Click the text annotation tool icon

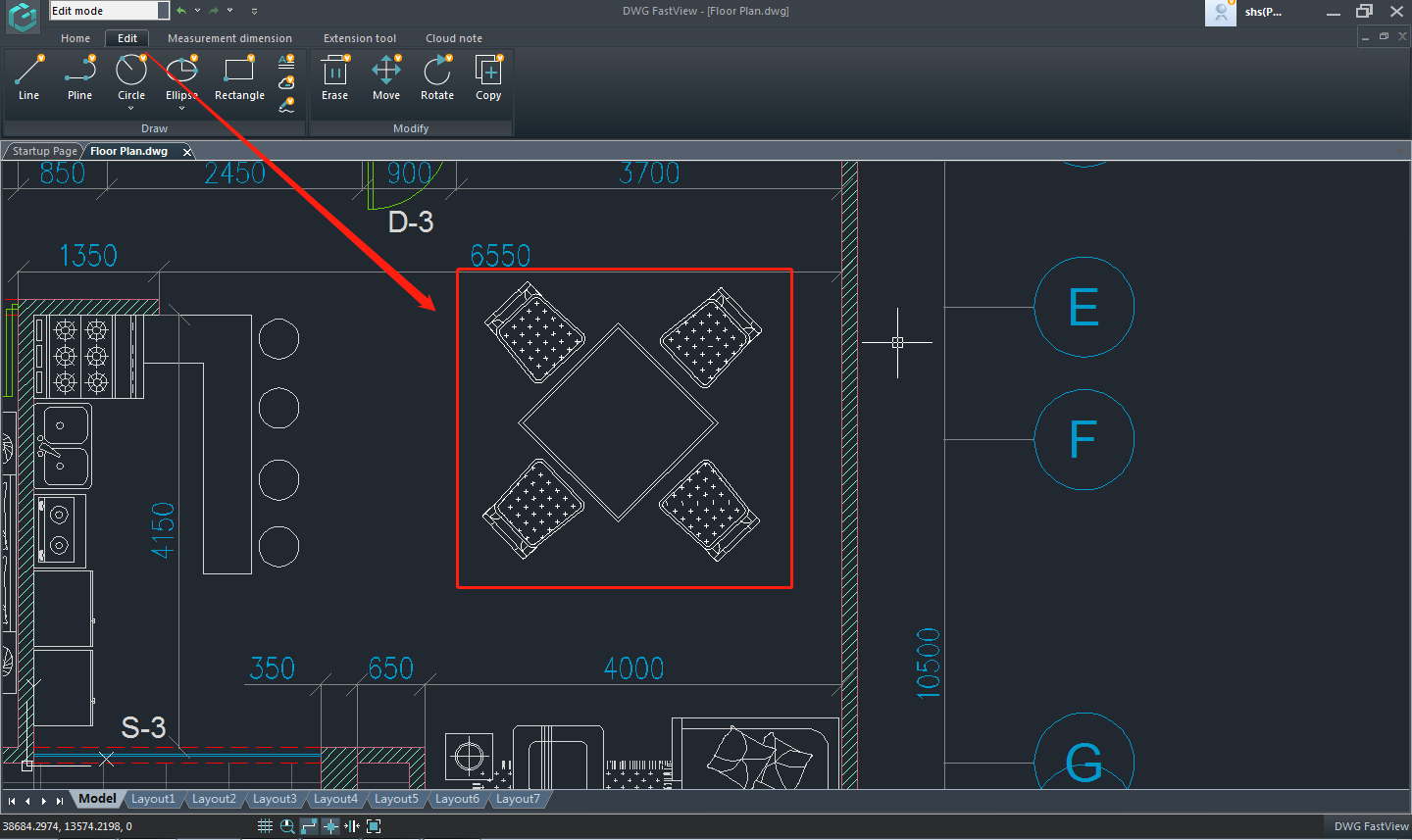(x=286, y=61)
